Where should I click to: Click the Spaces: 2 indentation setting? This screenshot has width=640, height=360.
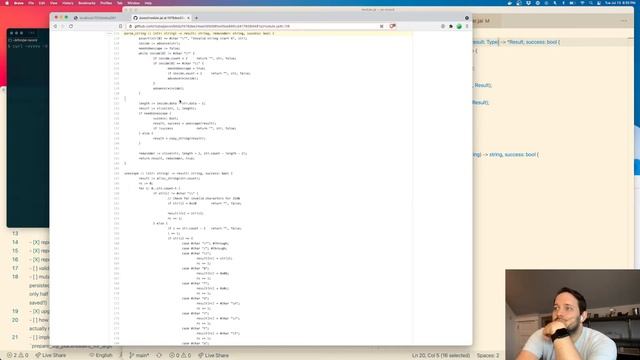488,356
